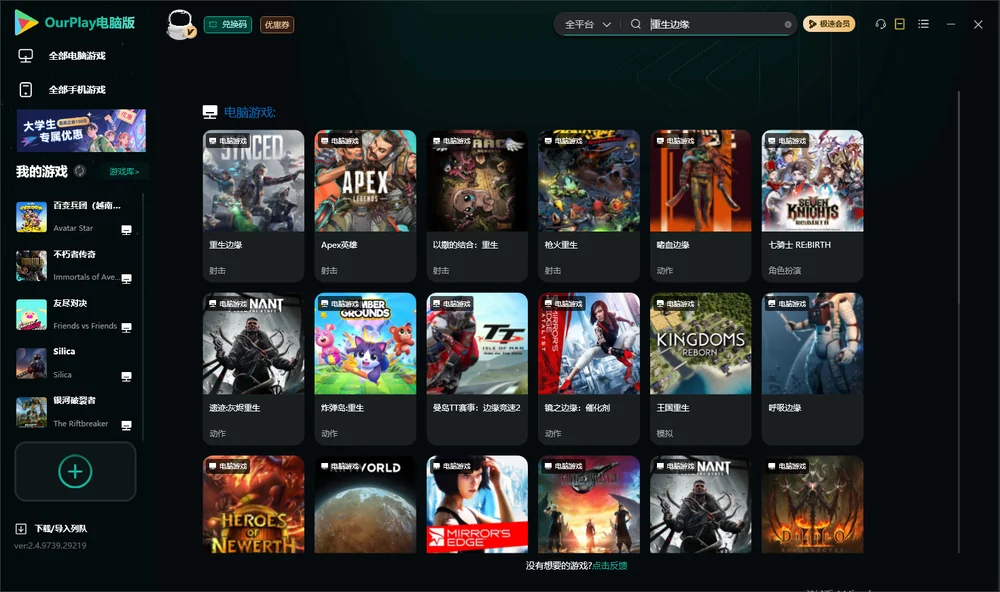Open the user avatar profile

click(x=180, y=24)
